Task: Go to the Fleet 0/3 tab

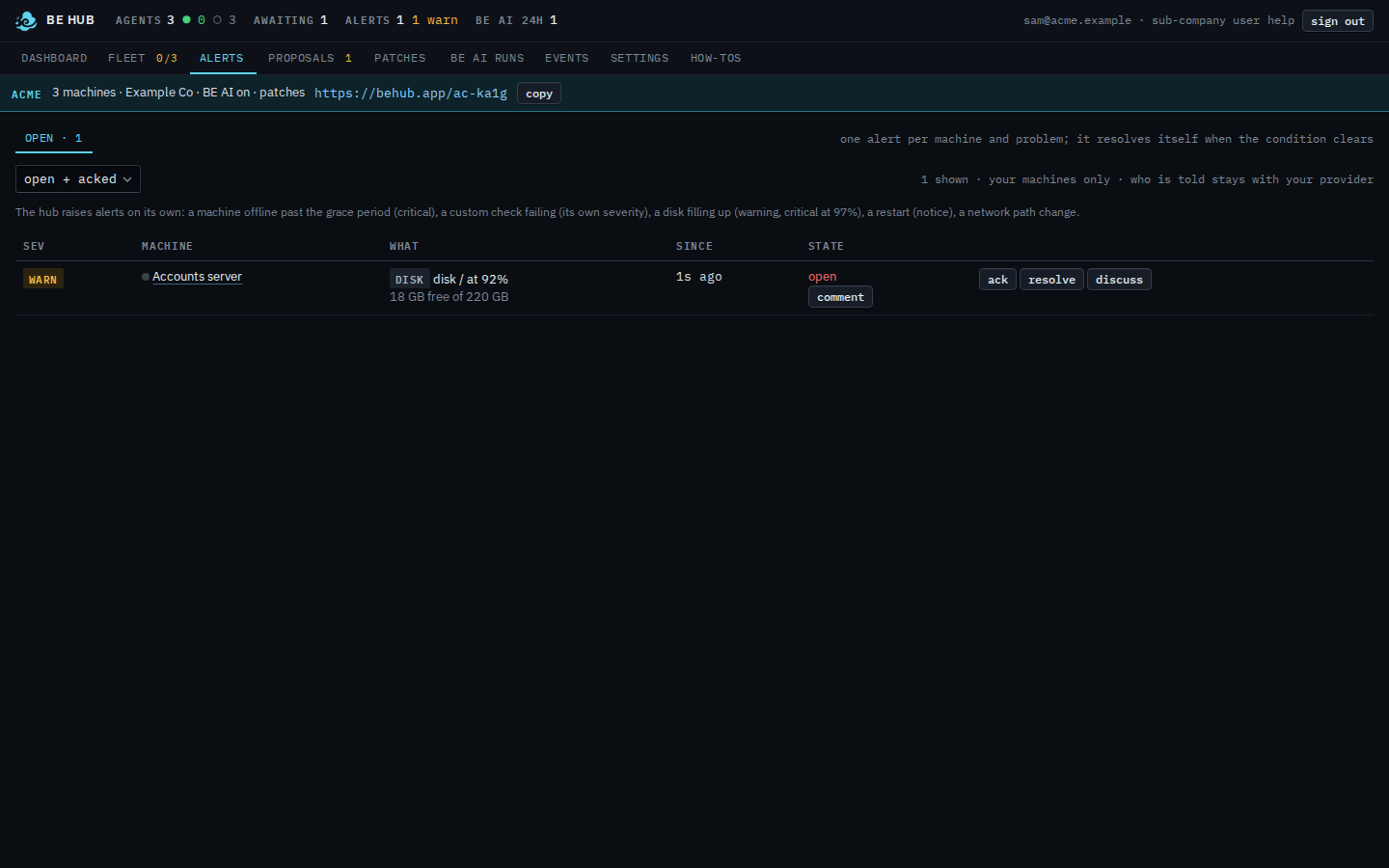Action: click(x=143, y=58)
